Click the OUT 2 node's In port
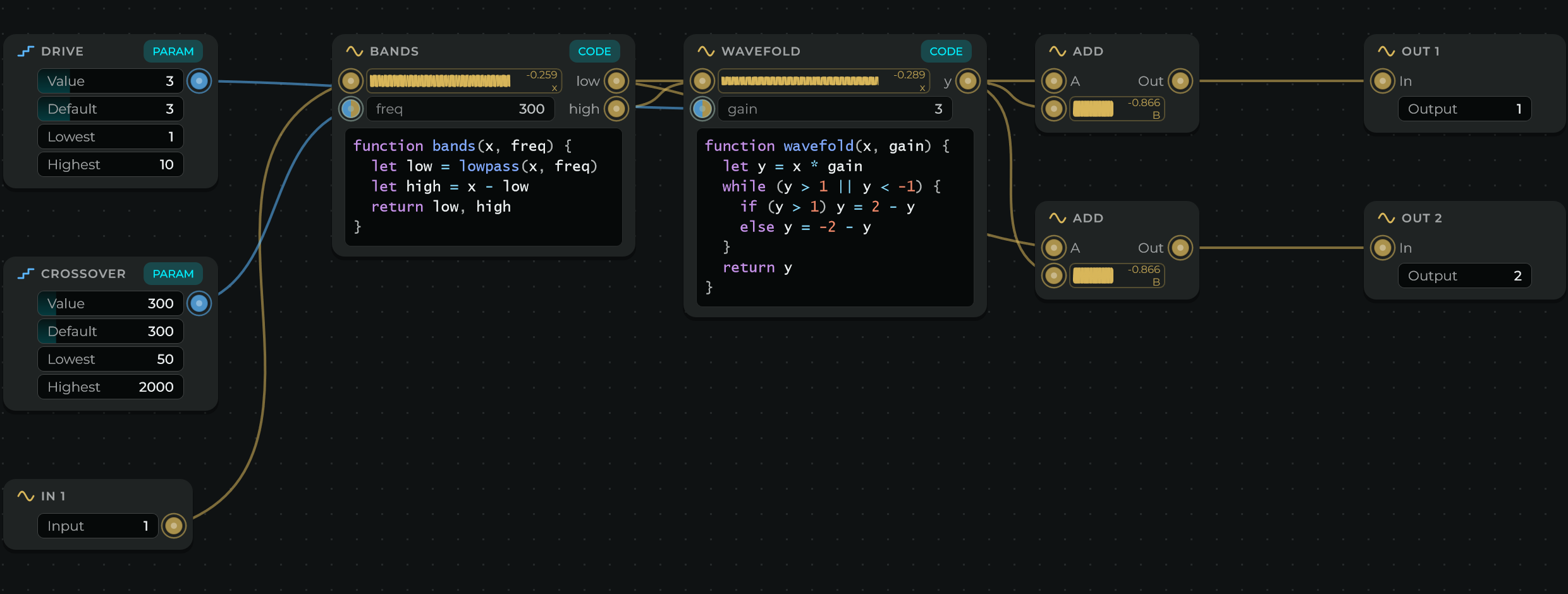 point(1383,248)
